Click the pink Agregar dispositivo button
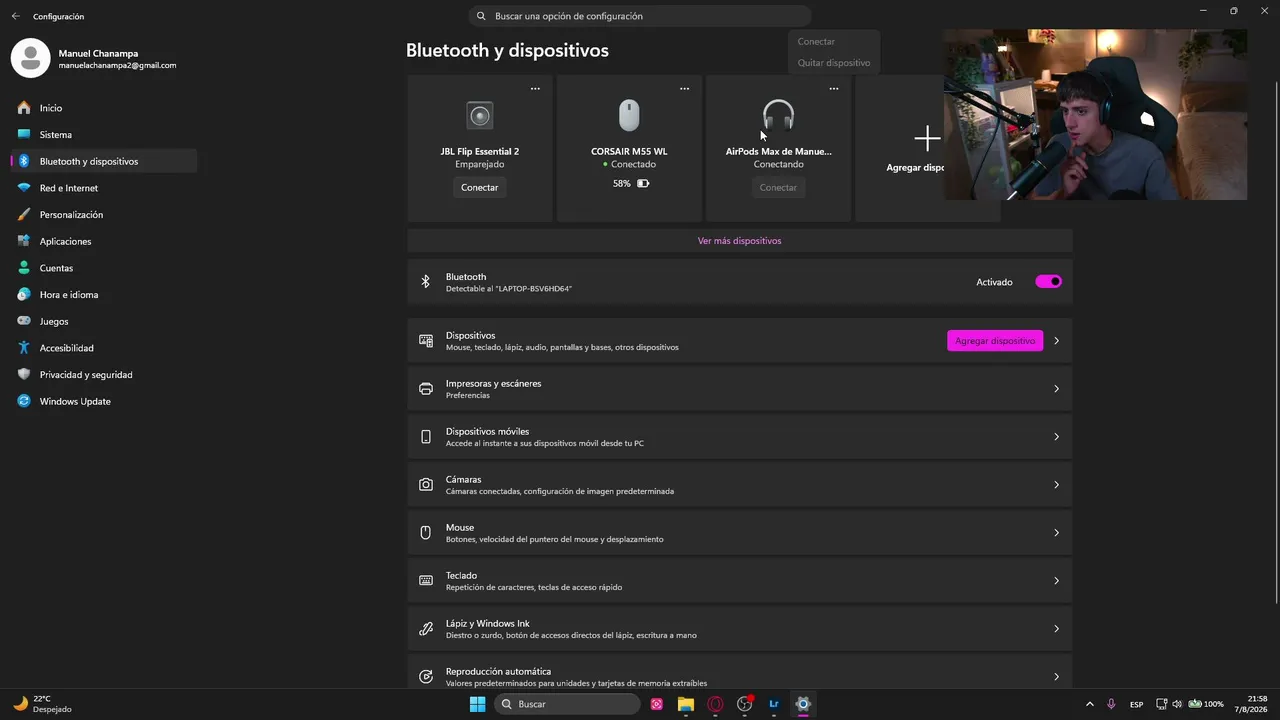The height and width of the screenshot is (720, 1280). tap(995, 341)
